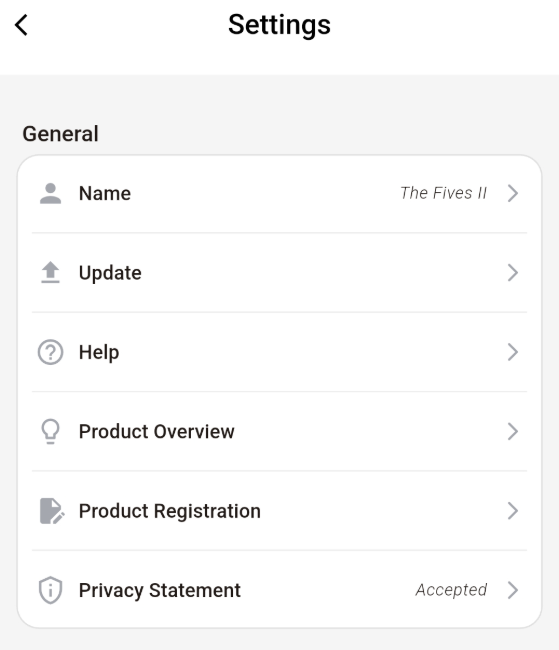Expand Product Overview chevron arrow
559x650 pixels.
[x=513, y=432]
